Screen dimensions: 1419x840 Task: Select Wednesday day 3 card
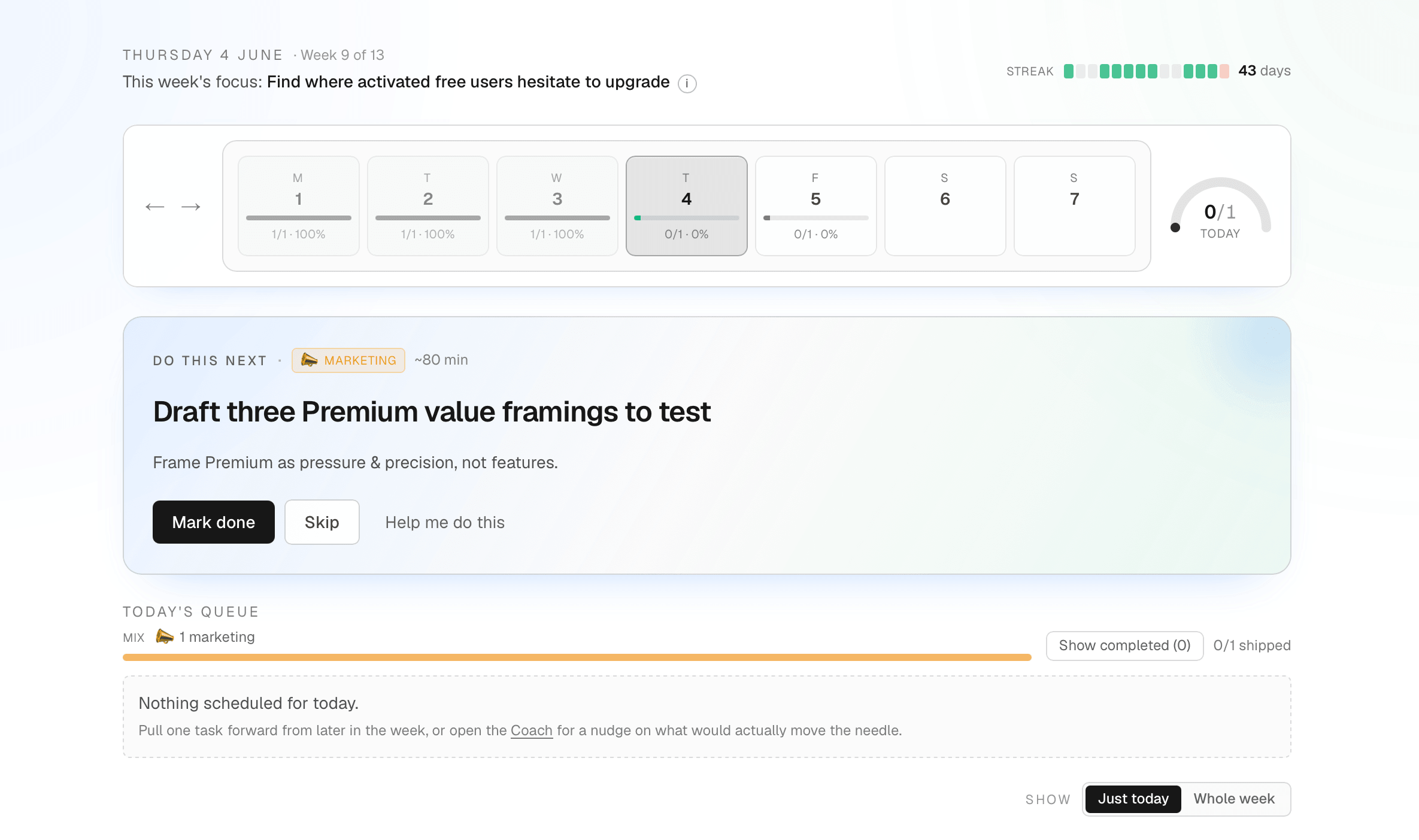[x=557, y=206]
